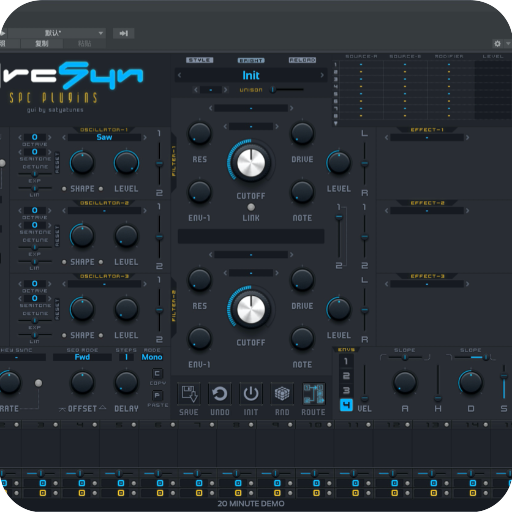Viewport: 512px width, 512px height.
Task: Click previous preset arrow left of Init
Action: pyautogui.click(x=180, y=75)
